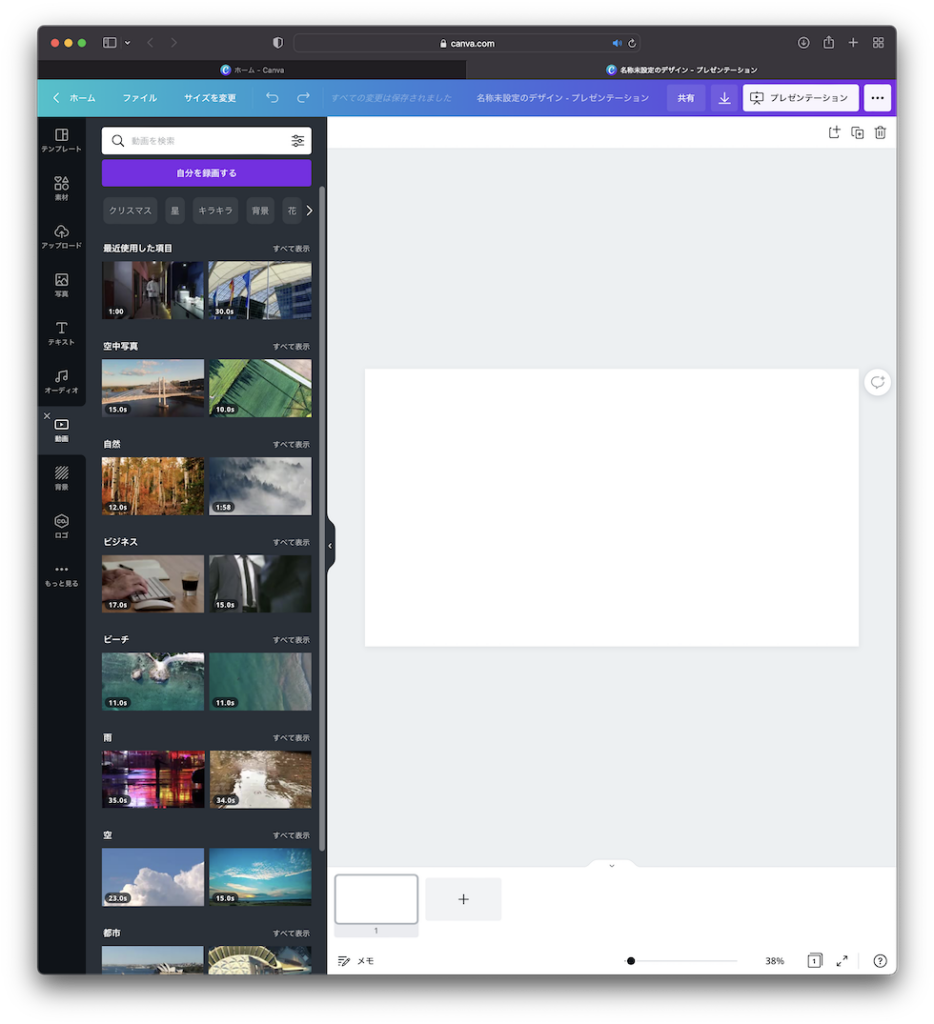
Task: Open the オーディオ (Audio) sidebar panel
Action: tap(61, 381)
